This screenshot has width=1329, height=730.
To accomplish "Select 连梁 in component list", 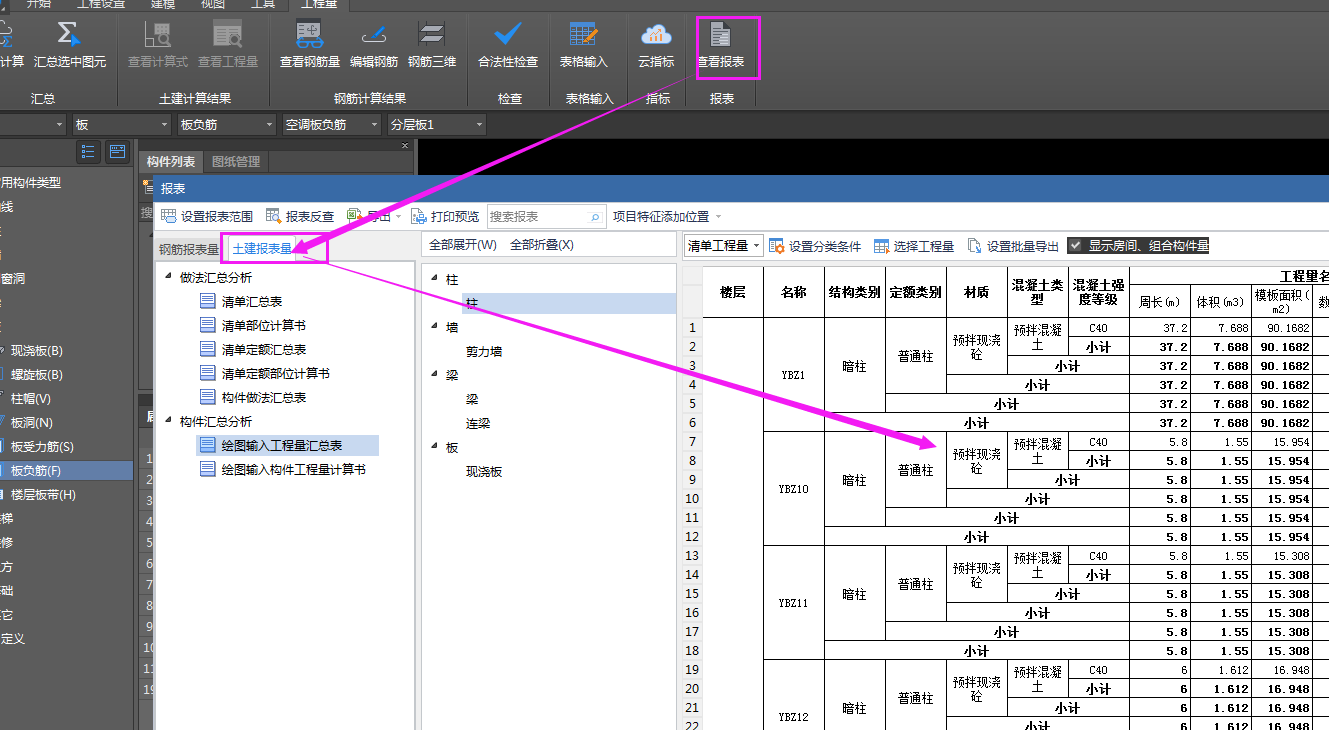I will 478,423.
